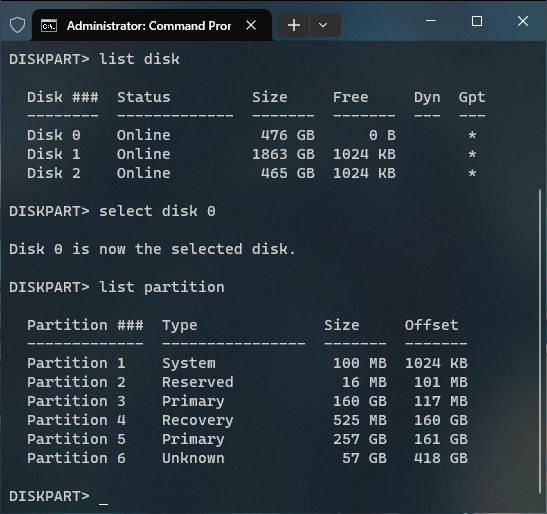
Task: Click 'Partition 5' row label
Action: [x=76, y=439]
